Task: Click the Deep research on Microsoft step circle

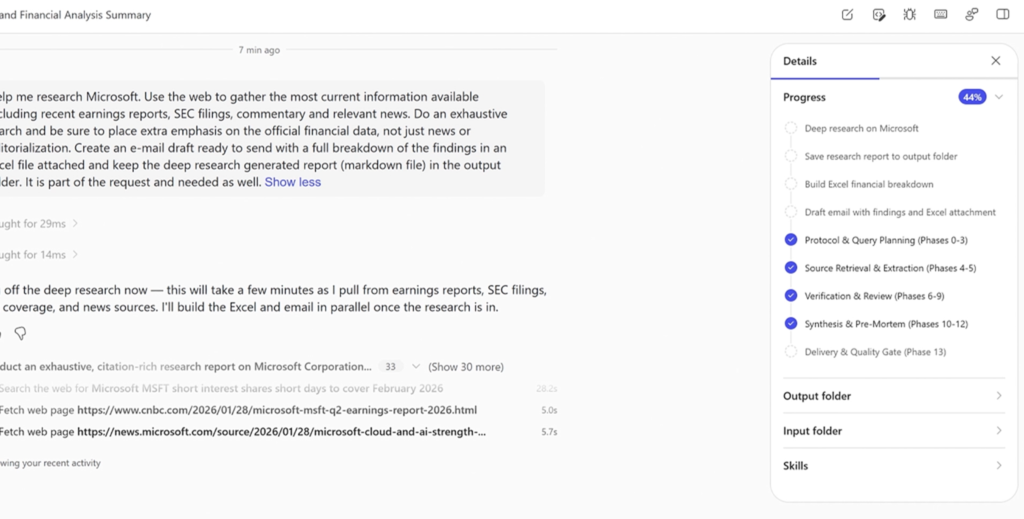Action: click(791, 128)
